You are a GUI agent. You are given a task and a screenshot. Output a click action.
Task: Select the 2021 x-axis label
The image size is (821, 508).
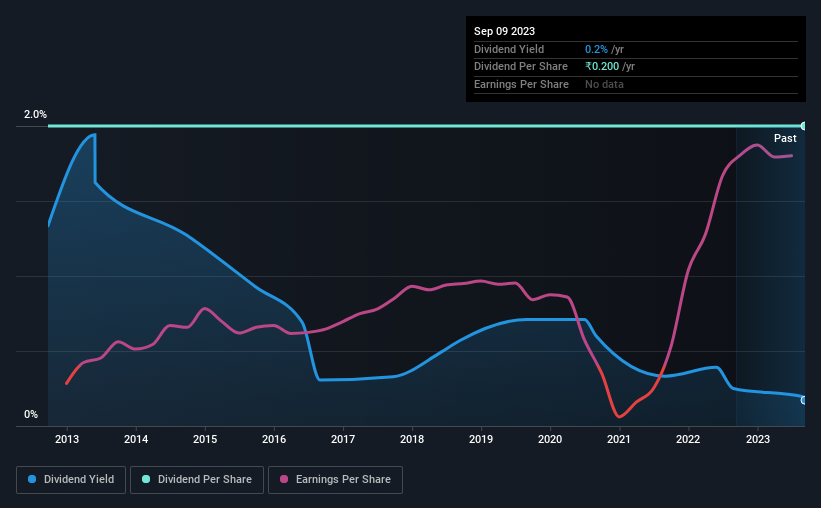click(619, 439)
